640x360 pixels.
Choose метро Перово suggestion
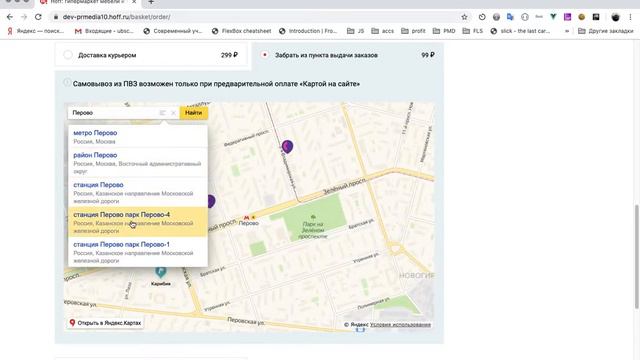(x=138, y=137)
